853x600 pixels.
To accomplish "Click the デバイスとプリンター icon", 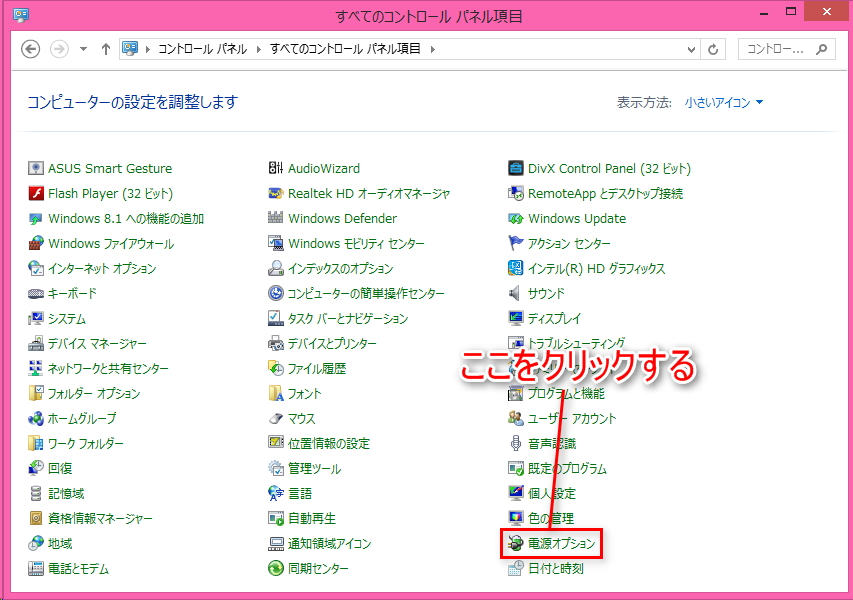I will (x=276, y=344).
